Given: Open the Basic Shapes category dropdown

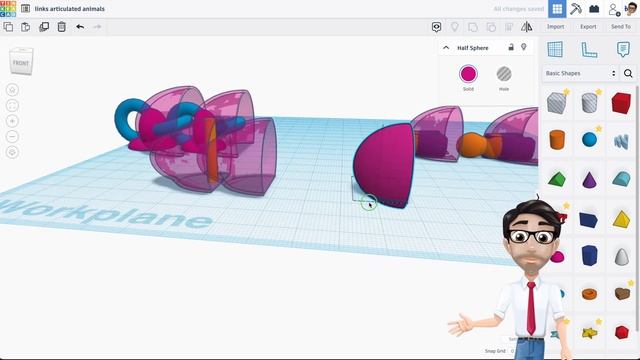Looking at the screenshot, I should [x=580, y=73].
